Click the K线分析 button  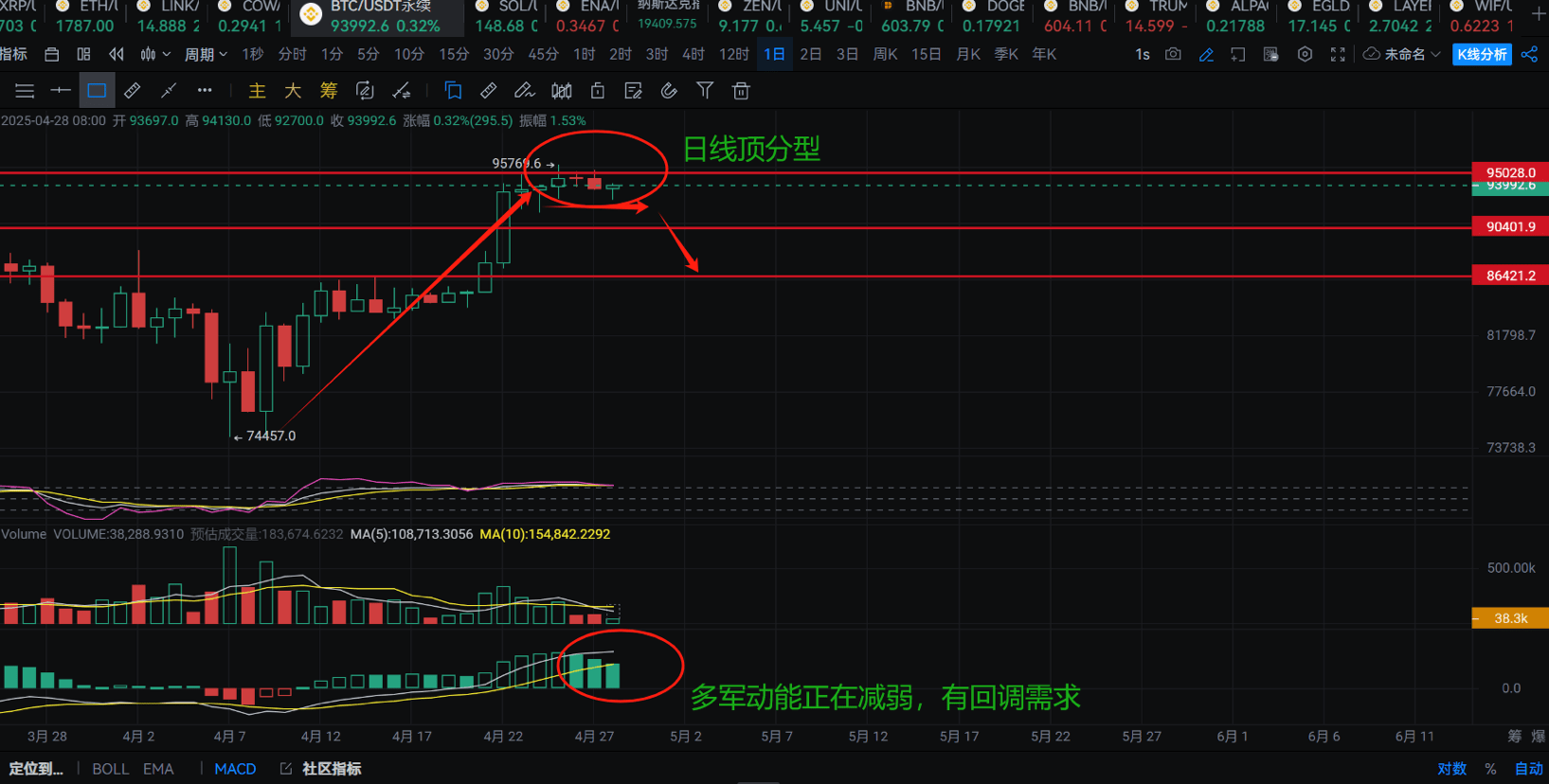(1482, 55)
